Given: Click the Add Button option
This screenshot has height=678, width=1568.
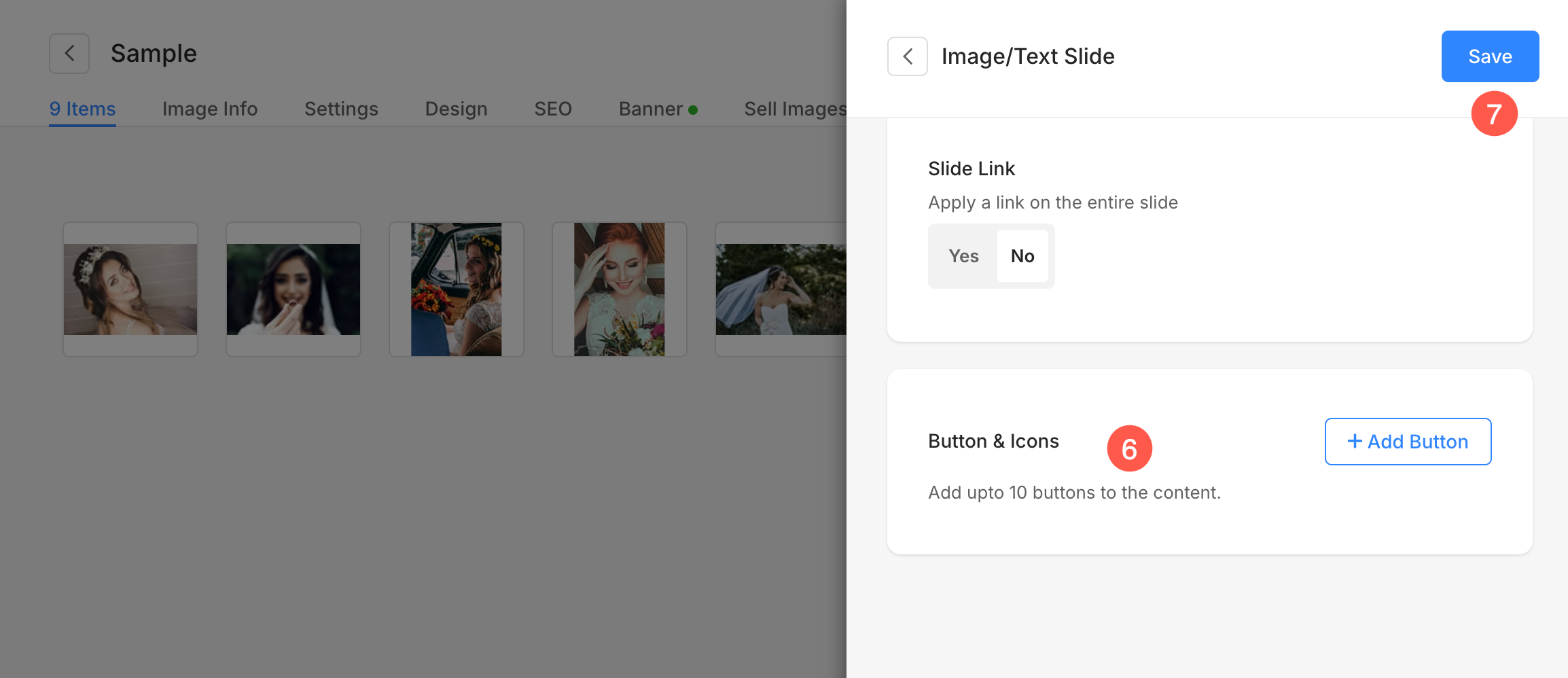Looking at the screenshot, I should 1408,442.
